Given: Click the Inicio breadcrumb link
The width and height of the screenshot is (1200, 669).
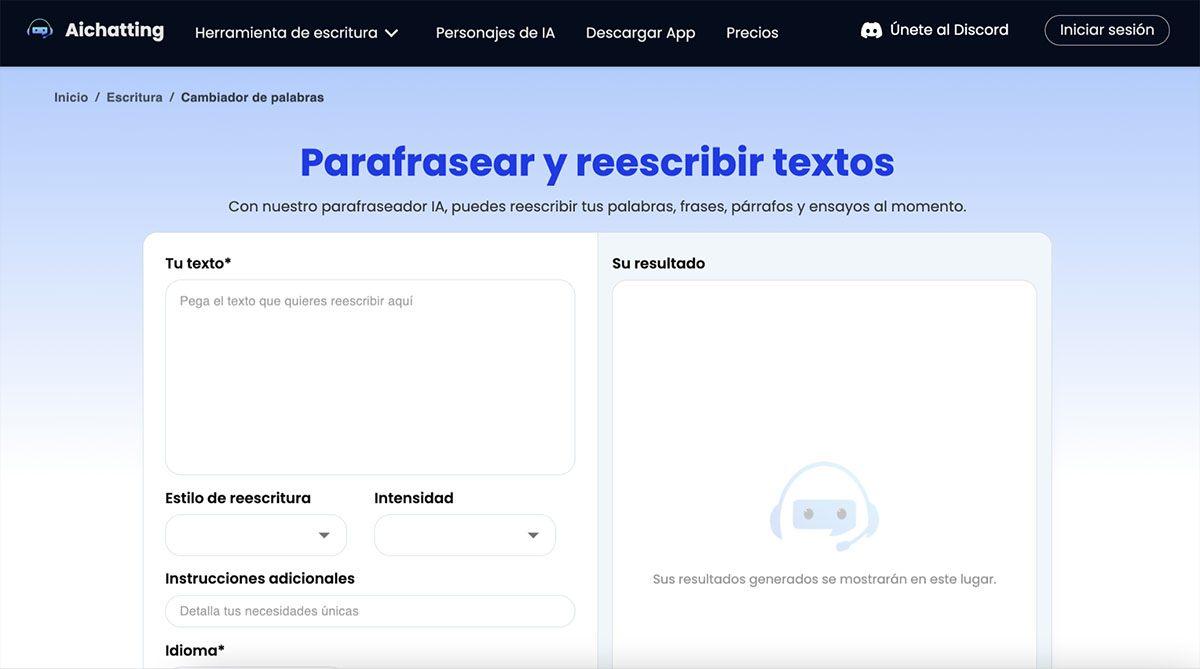Looking at the screenshot, I should [x=71, y=98].
